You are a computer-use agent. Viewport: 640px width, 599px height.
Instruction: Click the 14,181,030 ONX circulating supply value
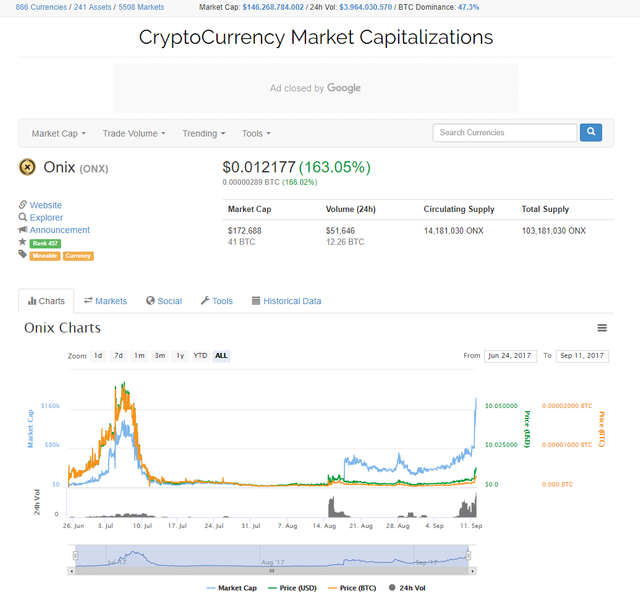click(453, 231)
